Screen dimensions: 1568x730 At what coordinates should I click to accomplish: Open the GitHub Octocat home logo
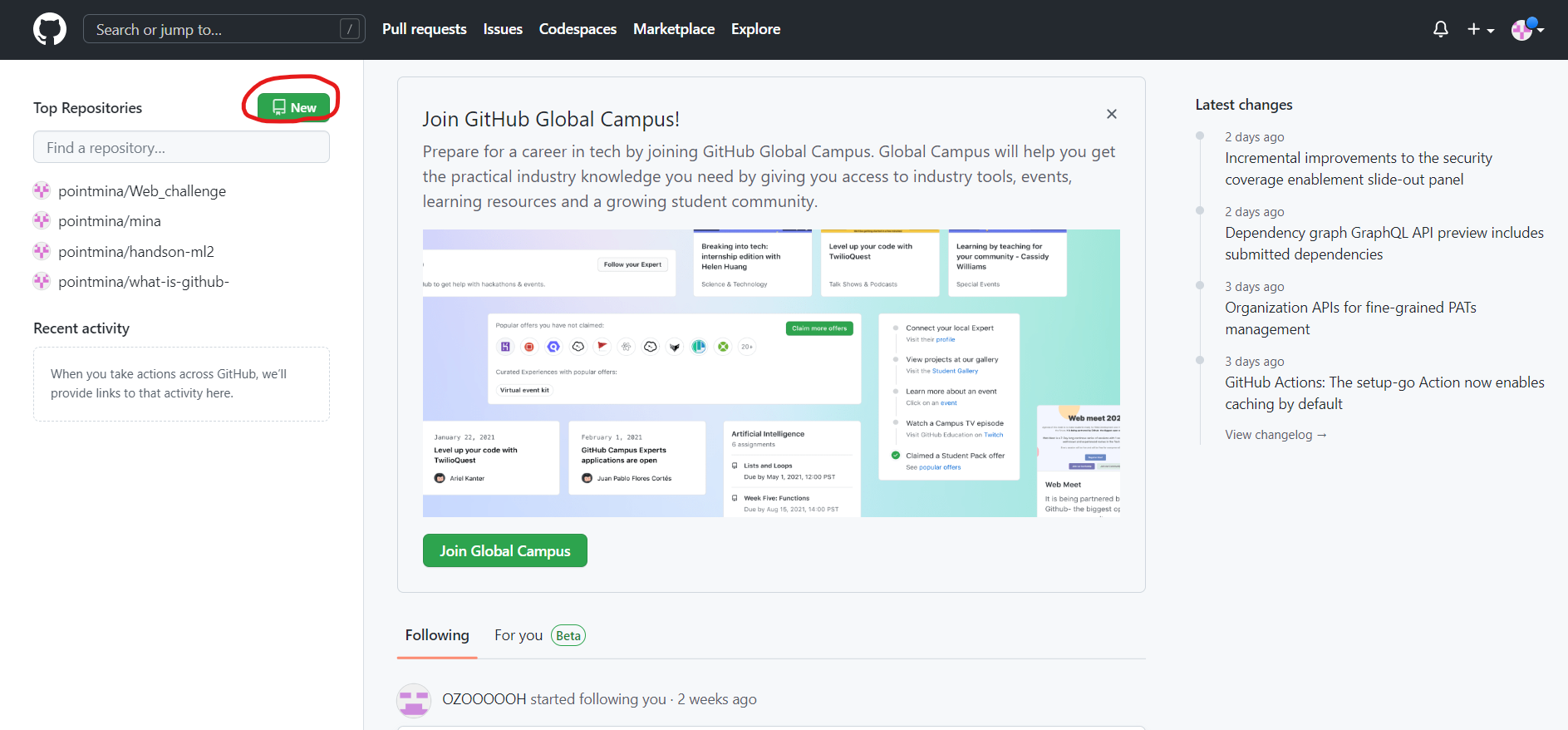coord(50,29)
